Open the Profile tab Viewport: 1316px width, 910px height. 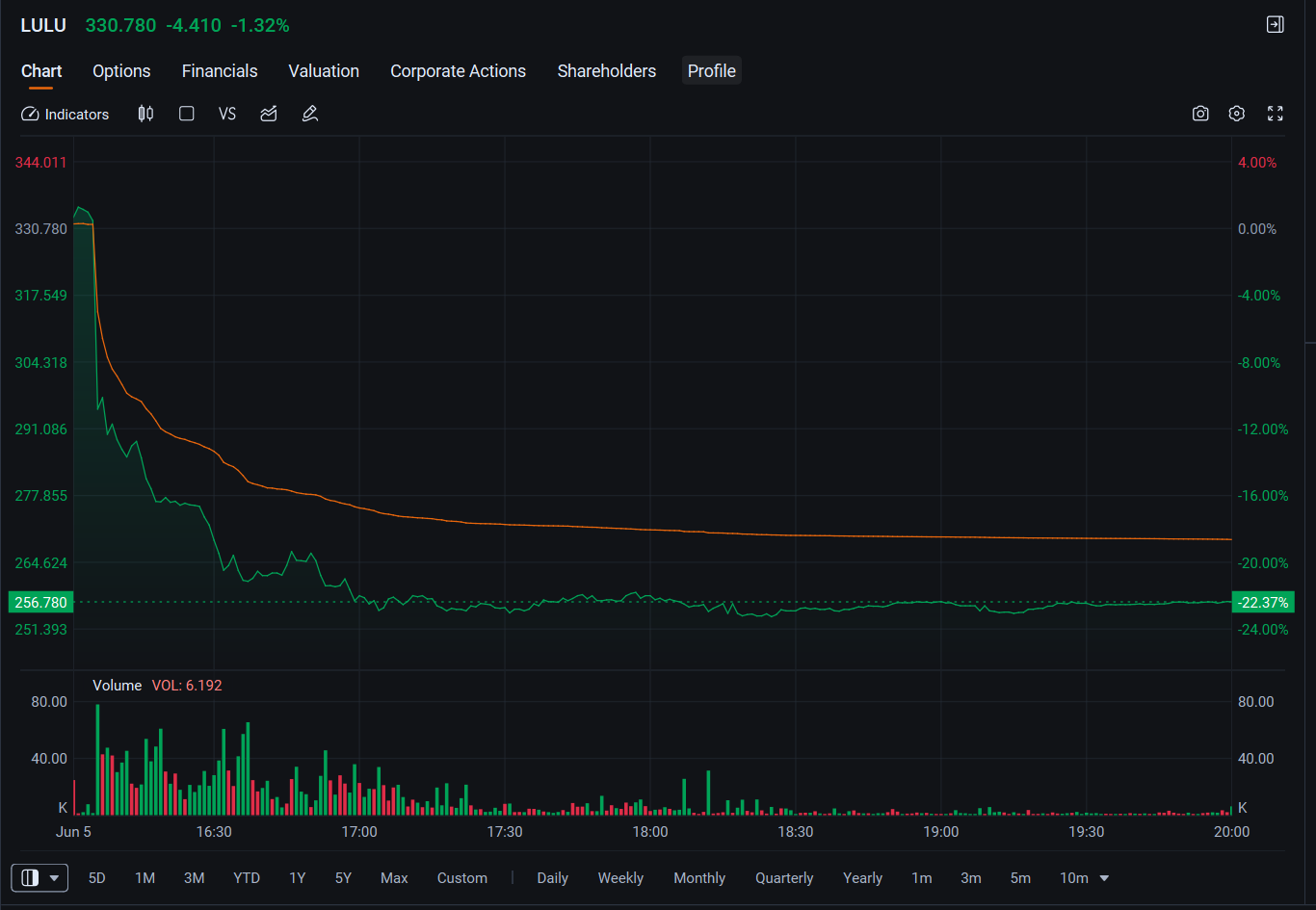(712, 71)
